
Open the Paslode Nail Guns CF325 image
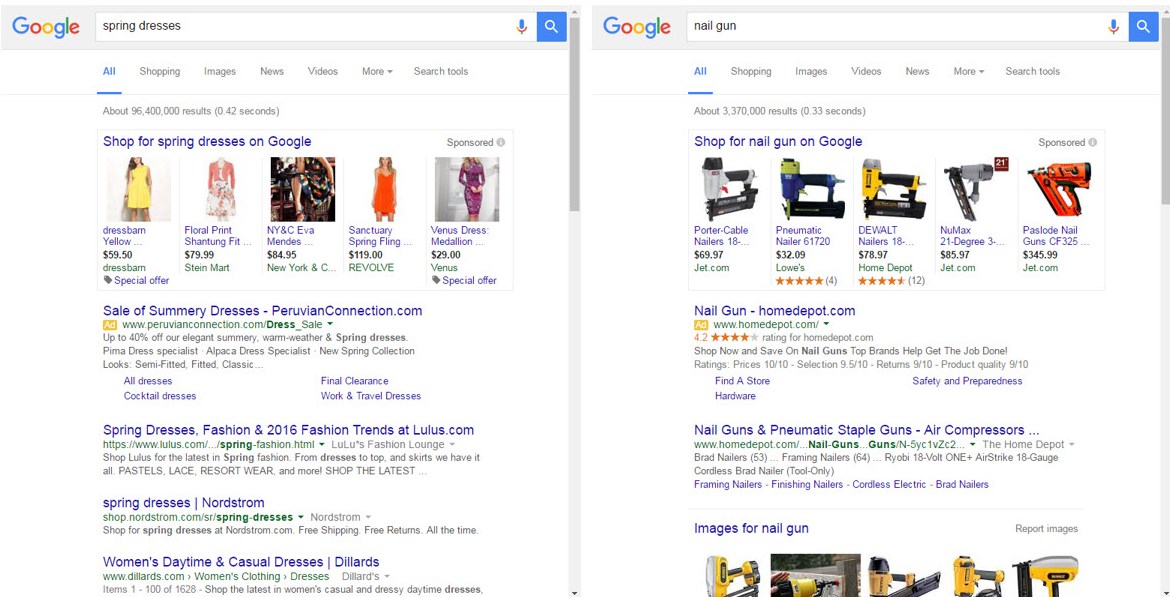[1058, 189]
